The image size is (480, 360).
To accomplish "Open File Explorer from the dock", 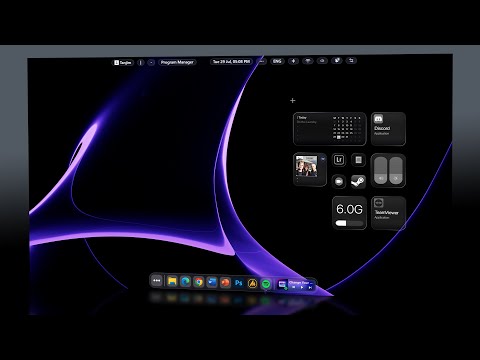I will tap(172, 282).
